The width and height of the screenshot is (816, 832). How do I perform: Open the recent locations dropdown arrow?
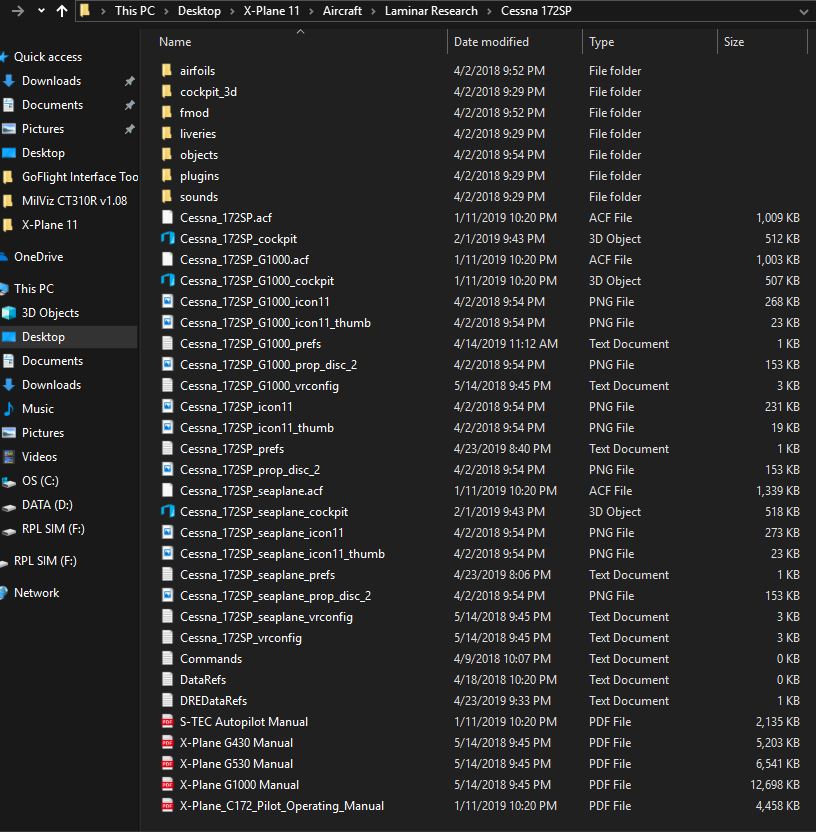[41, 11]
